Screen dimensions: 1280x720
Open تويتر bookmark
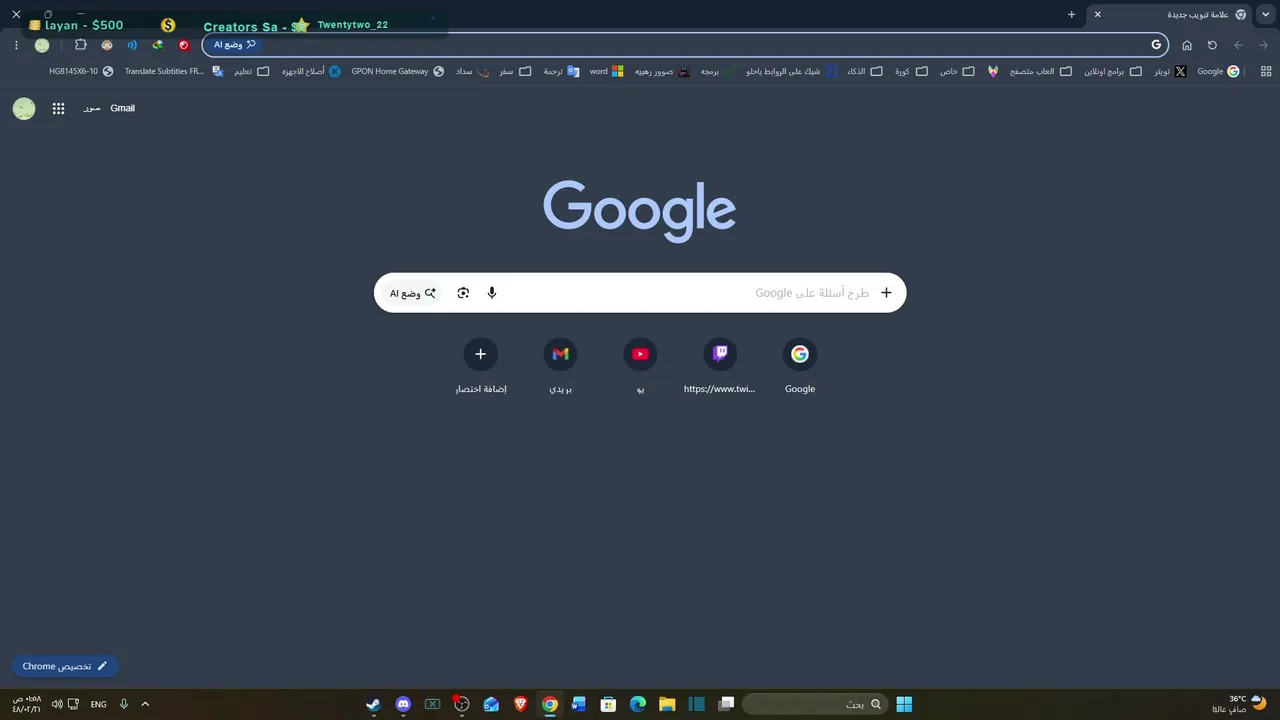pyautogui.click(x=1170, y=72)
